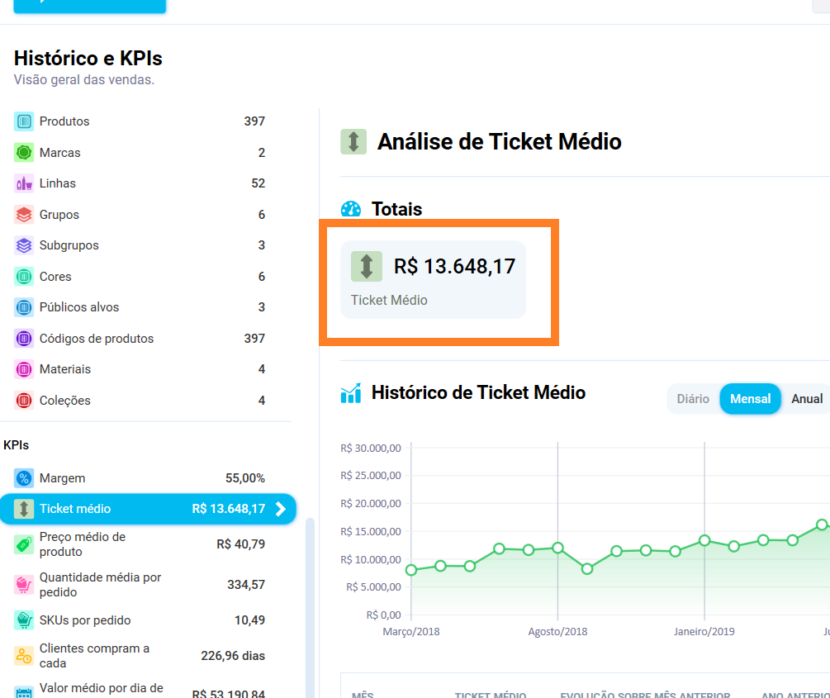This screenshot has height=698, width=830.
Task: Select the Grupos icon
Action: [22, 214]
